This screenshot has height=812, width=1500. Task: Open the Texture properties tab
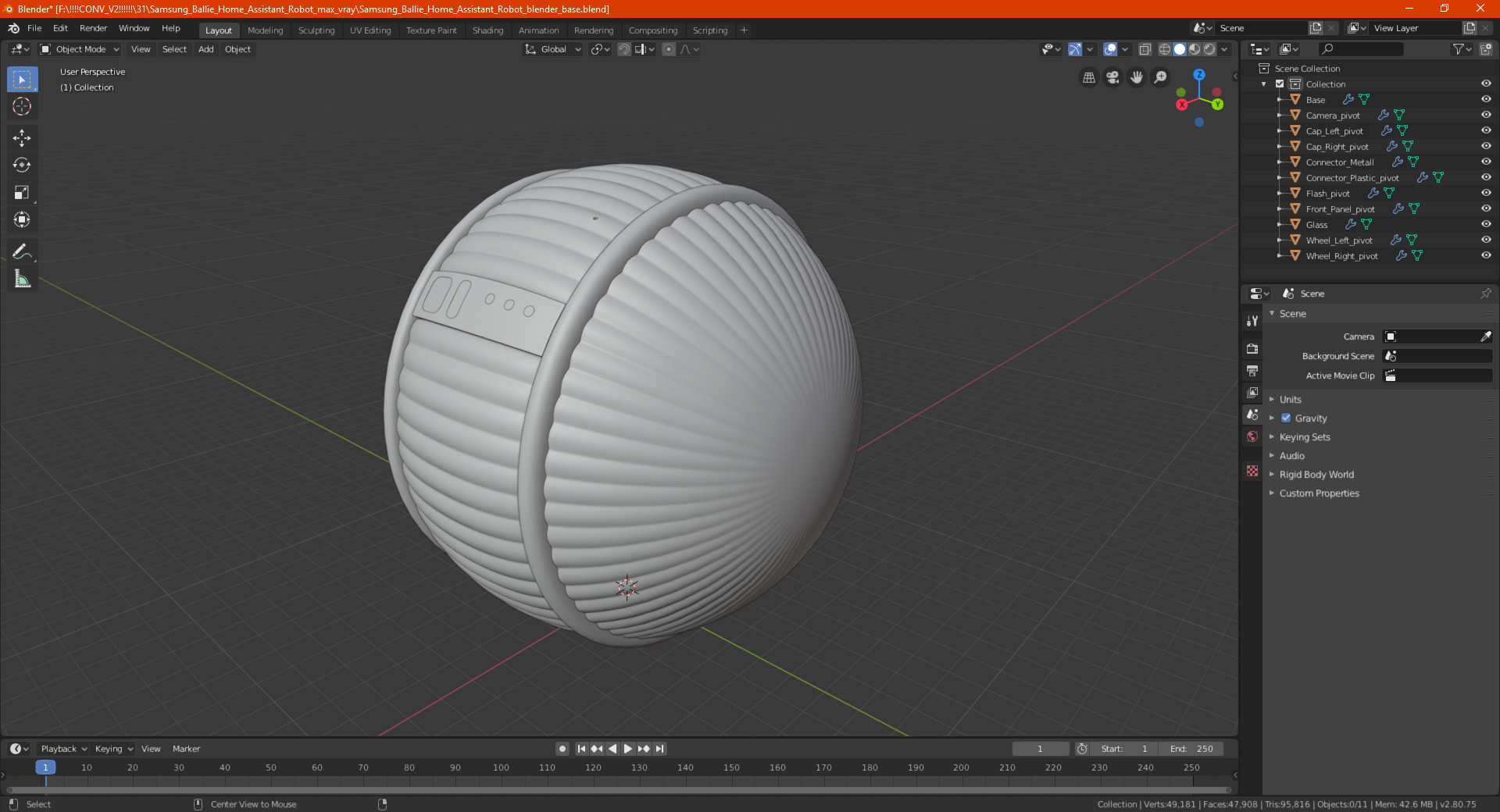point(1252,471)
